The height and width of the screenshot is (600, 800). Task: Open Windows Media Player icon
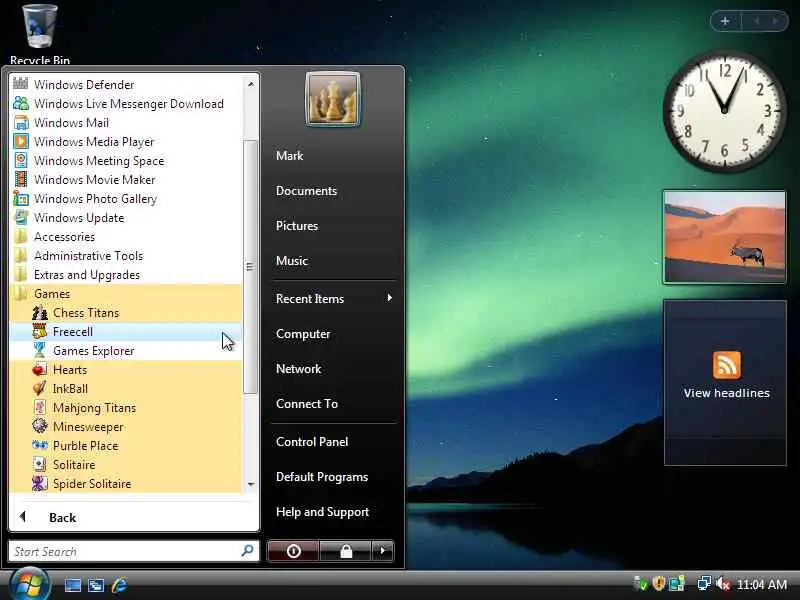[x=21, y=141]
